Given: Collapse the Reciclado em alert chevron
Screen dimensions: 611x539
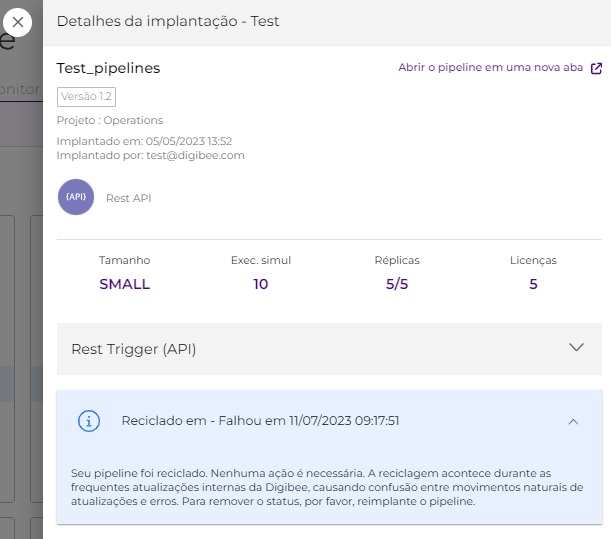Looking at the screenshot, I should (x=573, y=421).
